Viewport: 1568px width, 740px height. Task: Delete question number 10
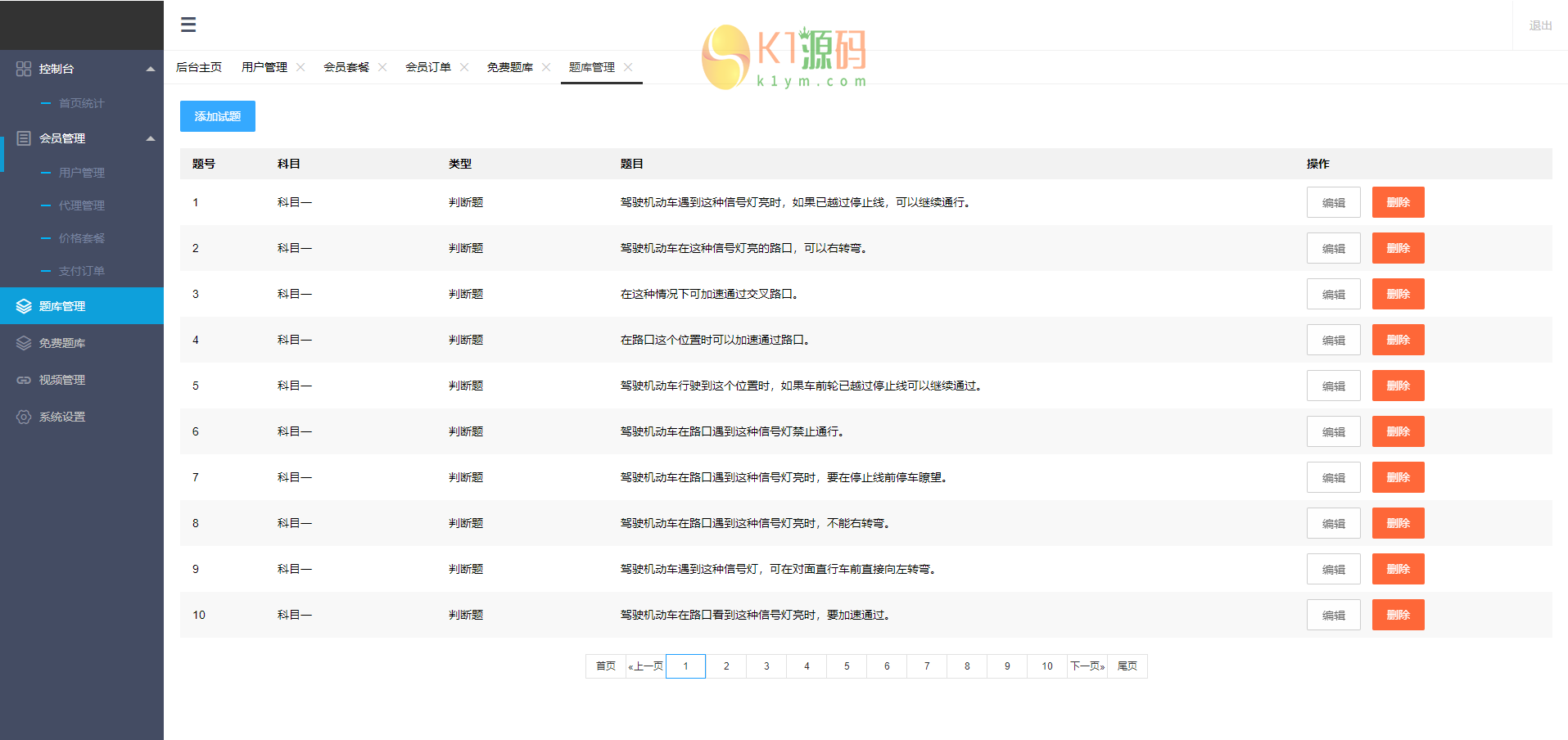click(x=1399, y=615)
